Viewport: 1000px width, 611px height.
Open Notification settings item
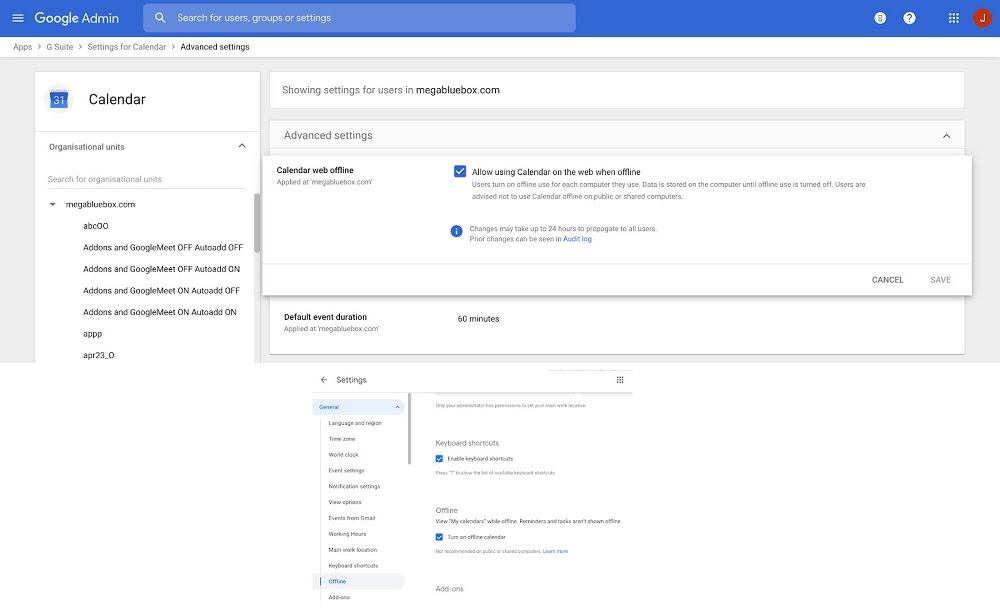pyautogui.click(x=354, y=487)
